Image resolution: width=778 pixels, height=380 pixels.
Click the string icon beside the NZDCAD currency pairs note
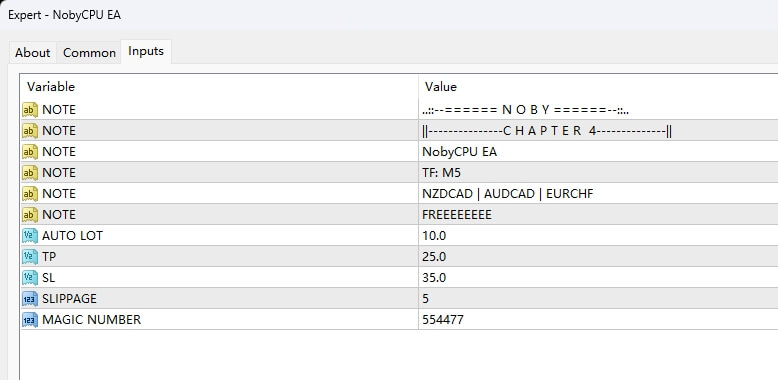point(30,193)
